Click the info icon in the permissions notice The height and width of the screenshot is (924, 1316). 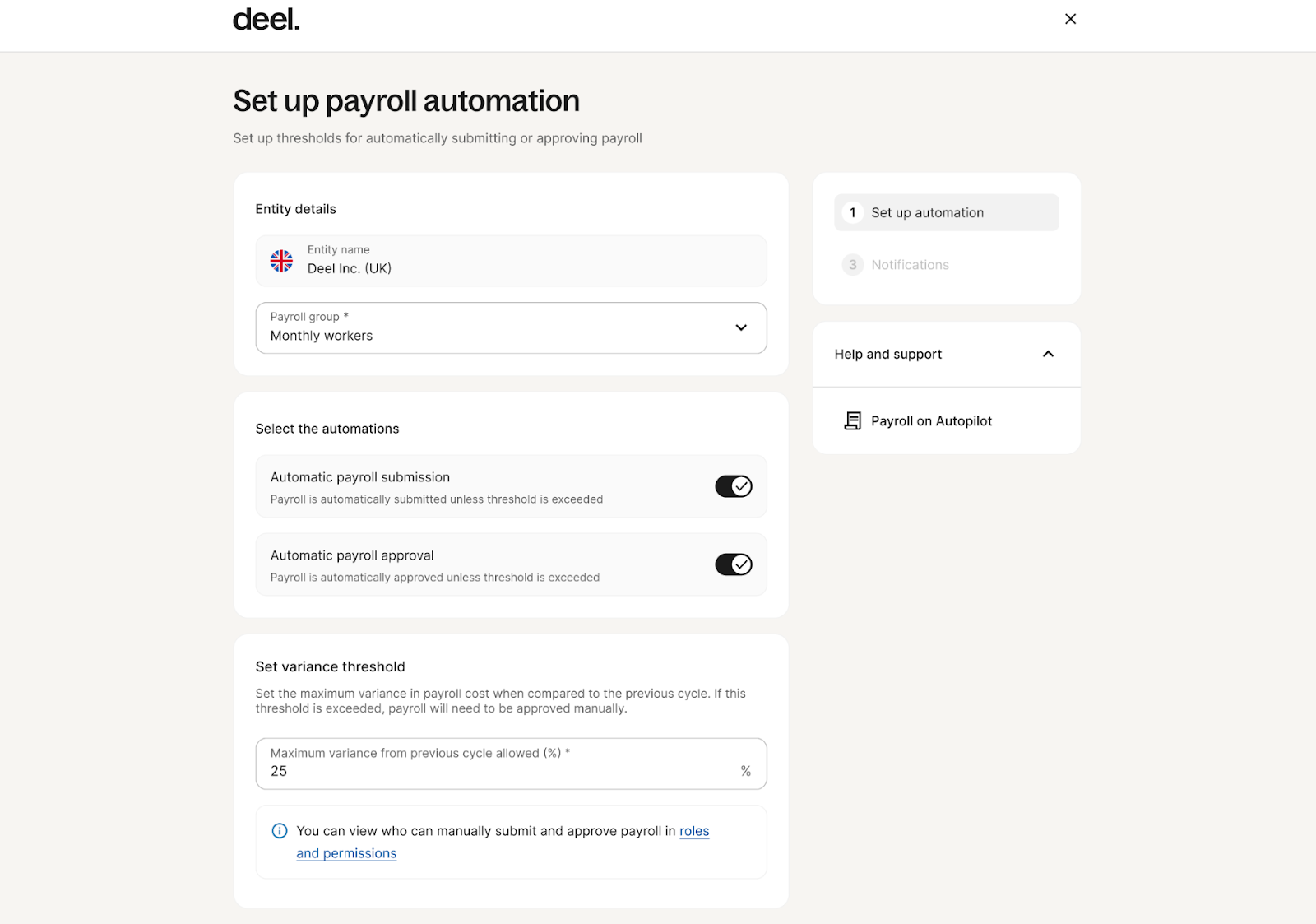(x=280, y=831)
